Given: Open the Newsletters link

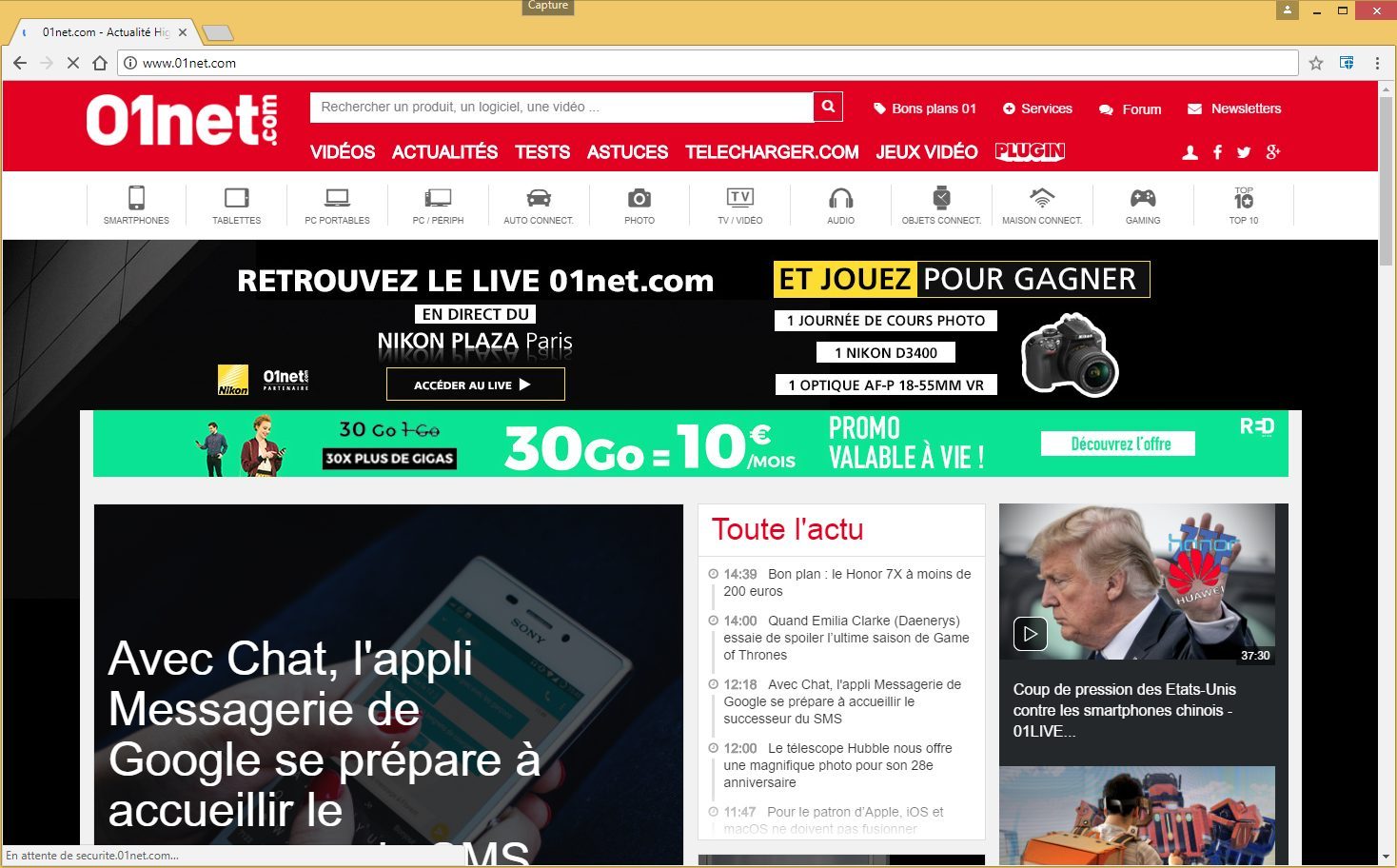Looking at the screenshot, I should pyautogui.click(x=1234, y=108).
